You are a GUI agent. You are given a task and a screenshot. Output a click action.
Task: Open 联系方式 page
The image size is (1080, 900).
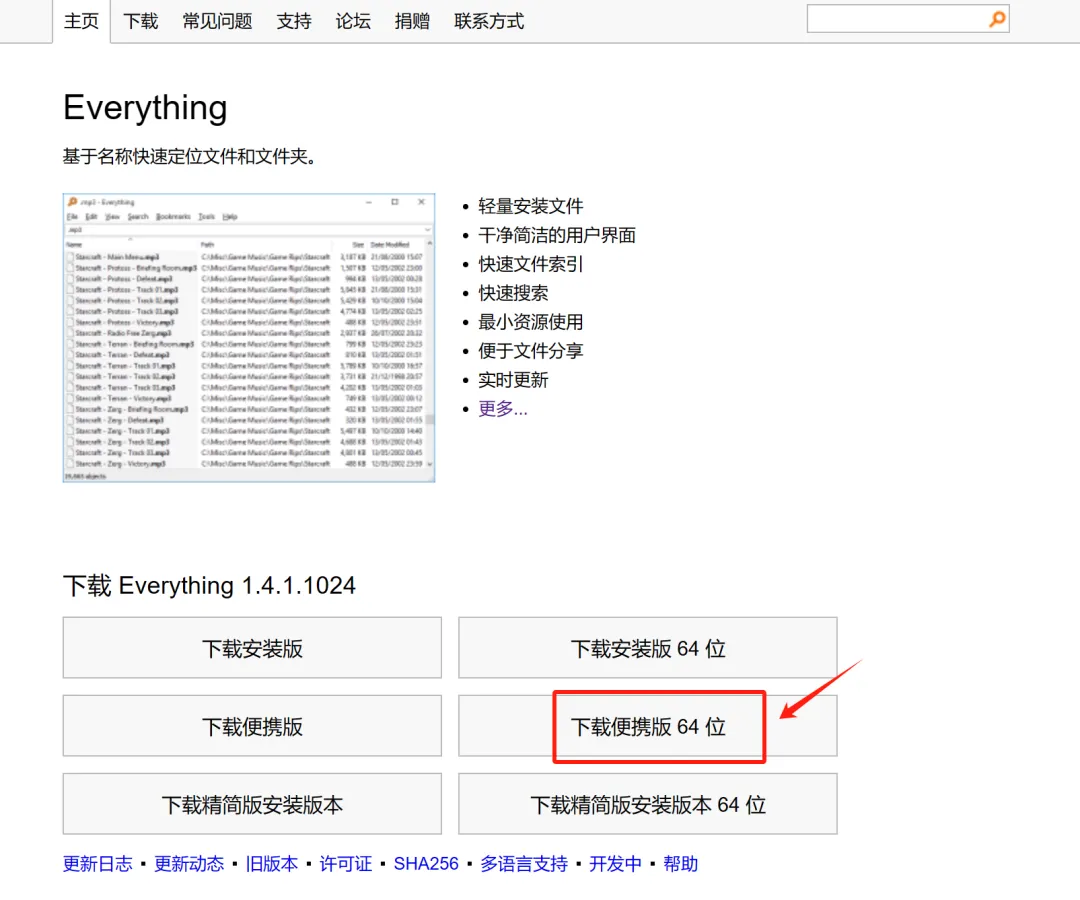(x=489, y=21)
